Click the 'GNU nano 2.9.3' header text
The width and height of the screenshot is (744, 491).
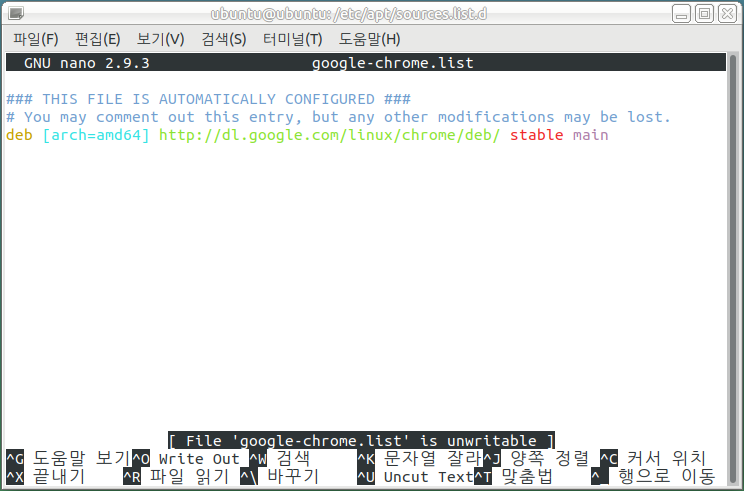tap(87, 63)
